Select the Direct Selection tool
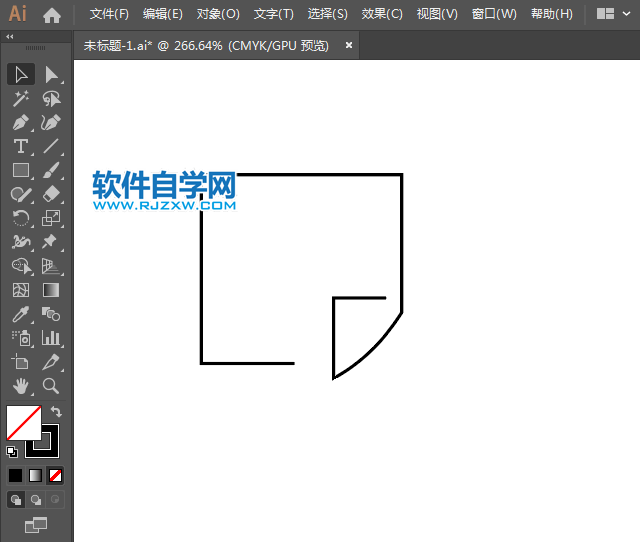 click(51, 74)
